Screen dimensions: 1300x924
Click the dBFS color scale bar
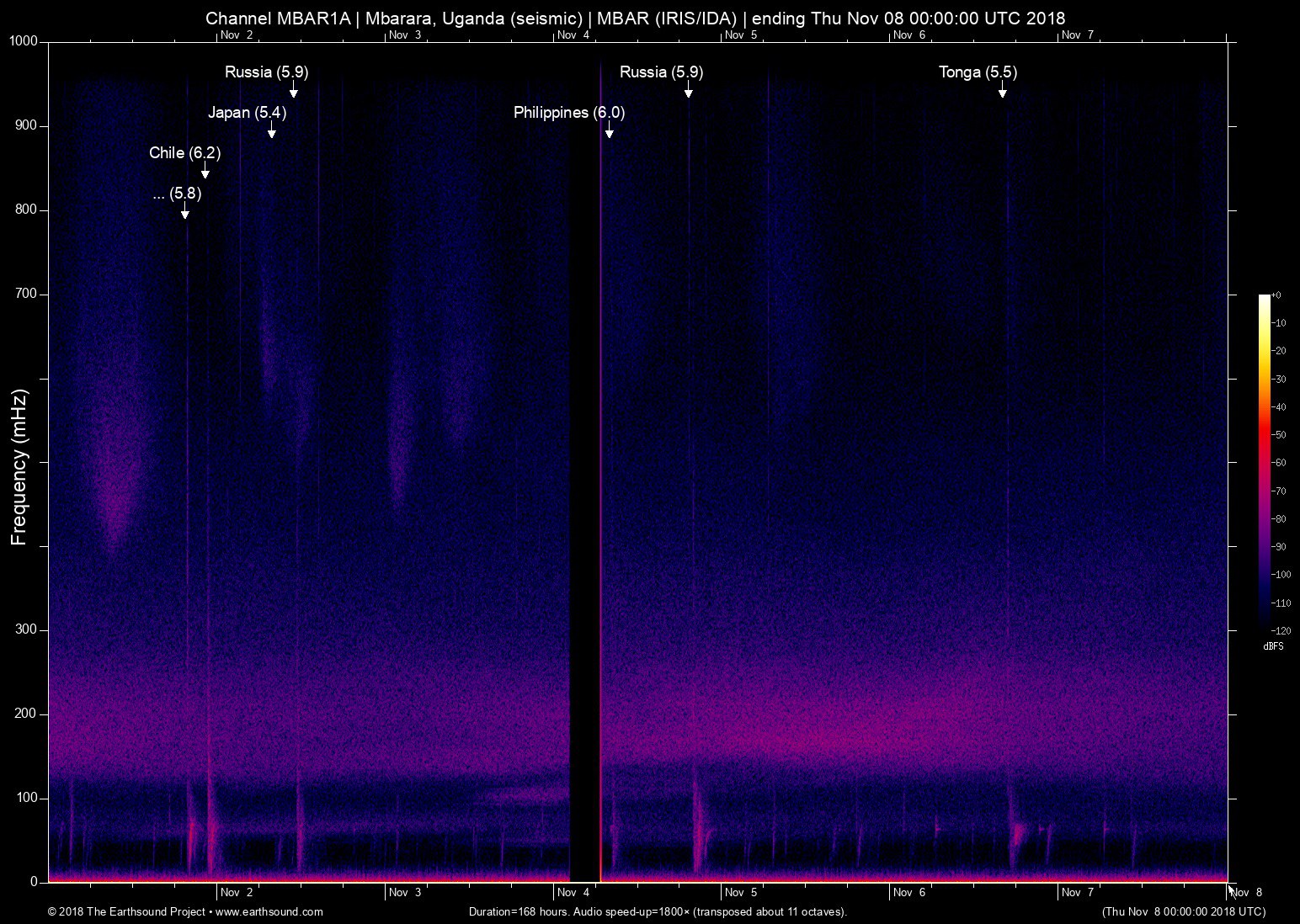pos(1264,461)
